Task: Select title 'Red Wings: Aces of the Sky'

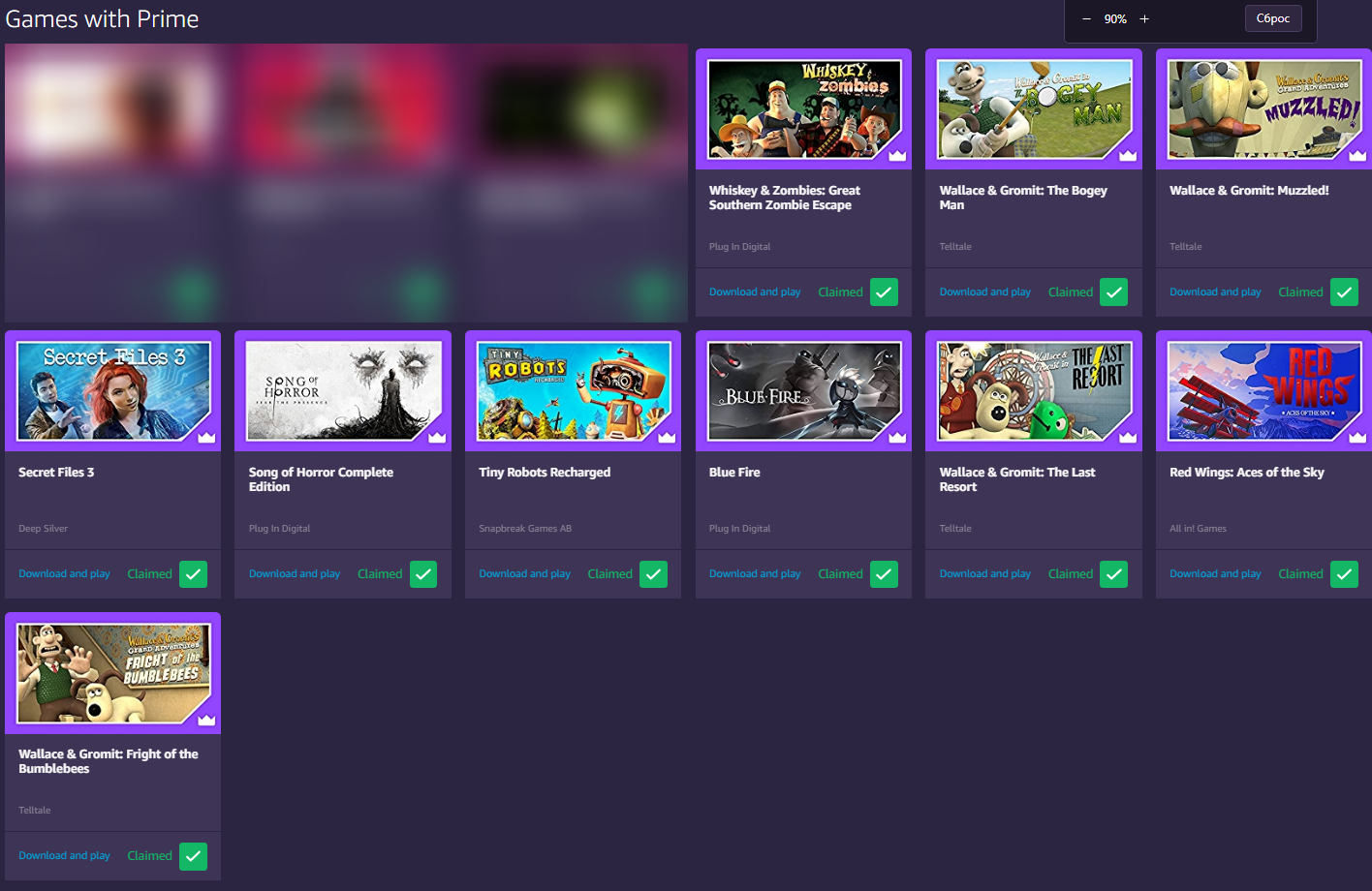Action: 1247,473
